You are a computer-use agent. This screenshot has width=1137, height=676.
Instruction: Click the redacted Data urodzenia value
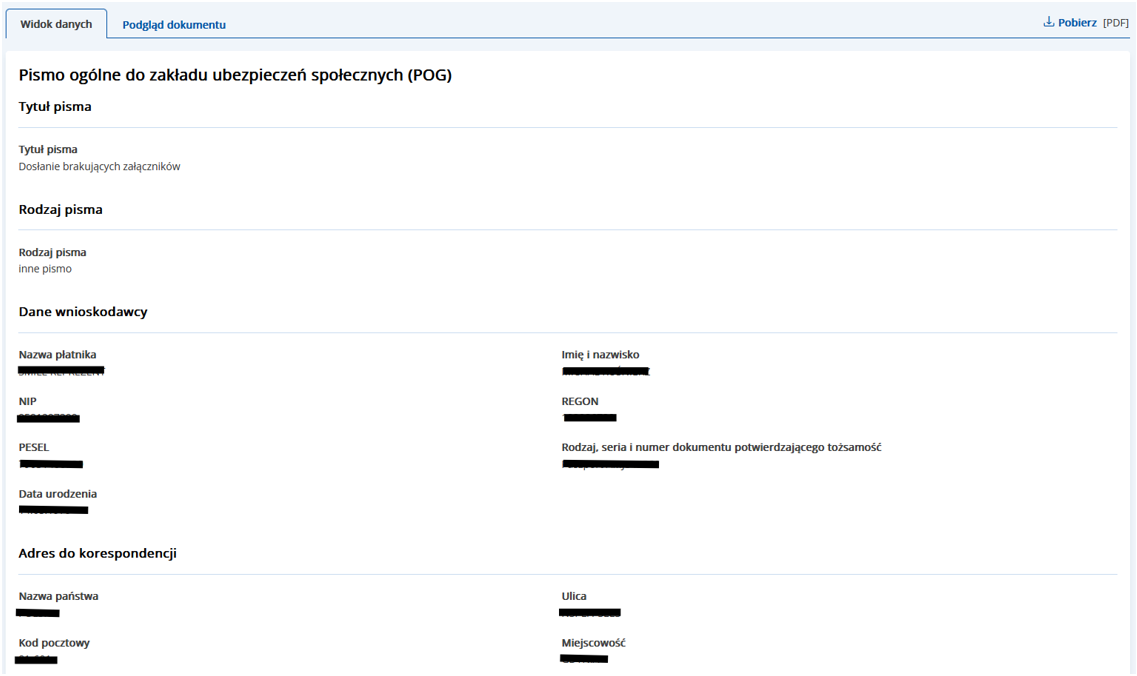click(54, 510)
